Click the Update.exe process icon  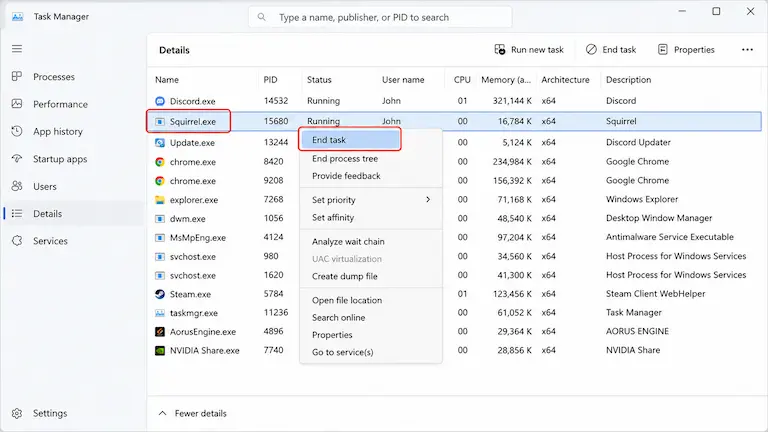pos(160,143)
